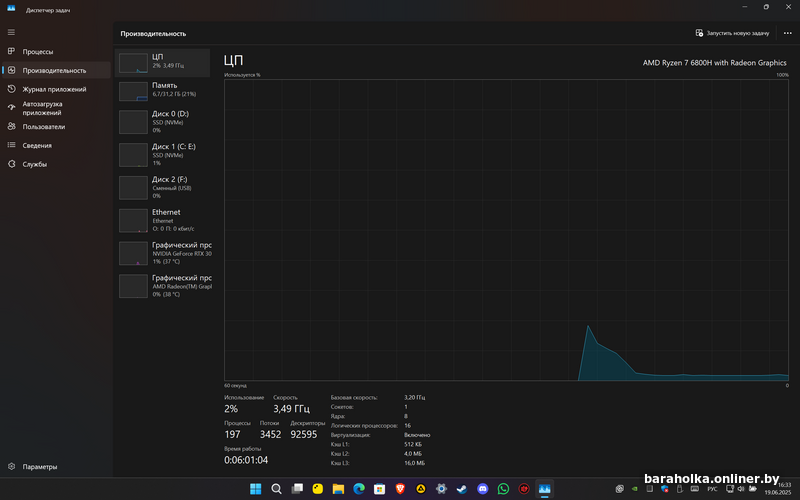Launch Brave browser from taskbar

(400, 489)
